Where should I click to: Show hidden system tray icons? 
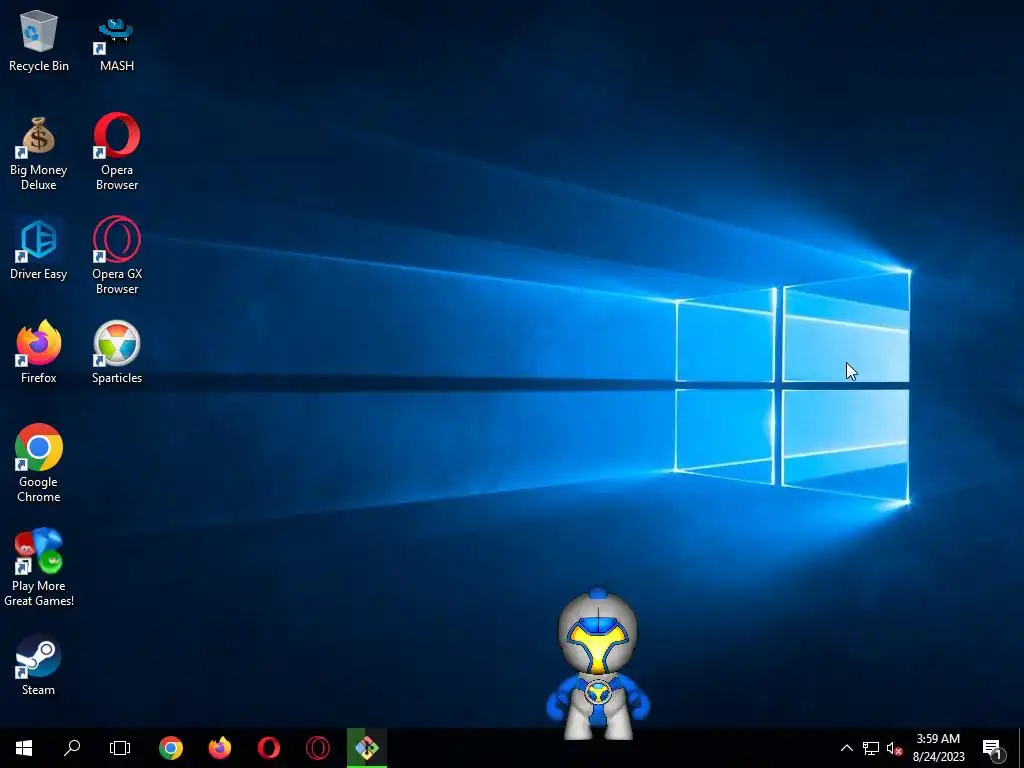tap(846, 748)
